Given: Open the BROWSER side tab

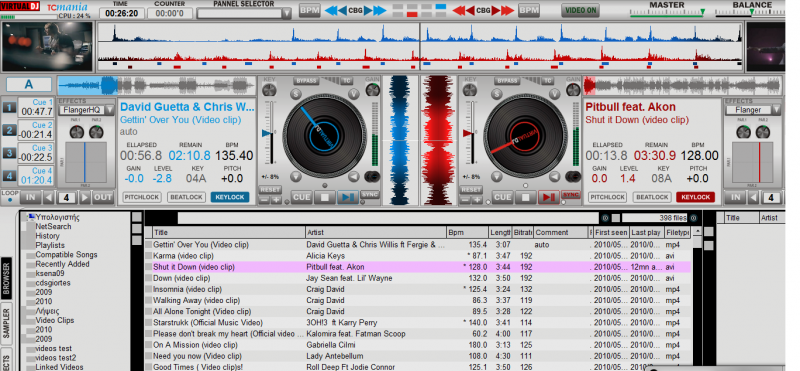Looking at the screenshot, I should [x=7, y=279].
